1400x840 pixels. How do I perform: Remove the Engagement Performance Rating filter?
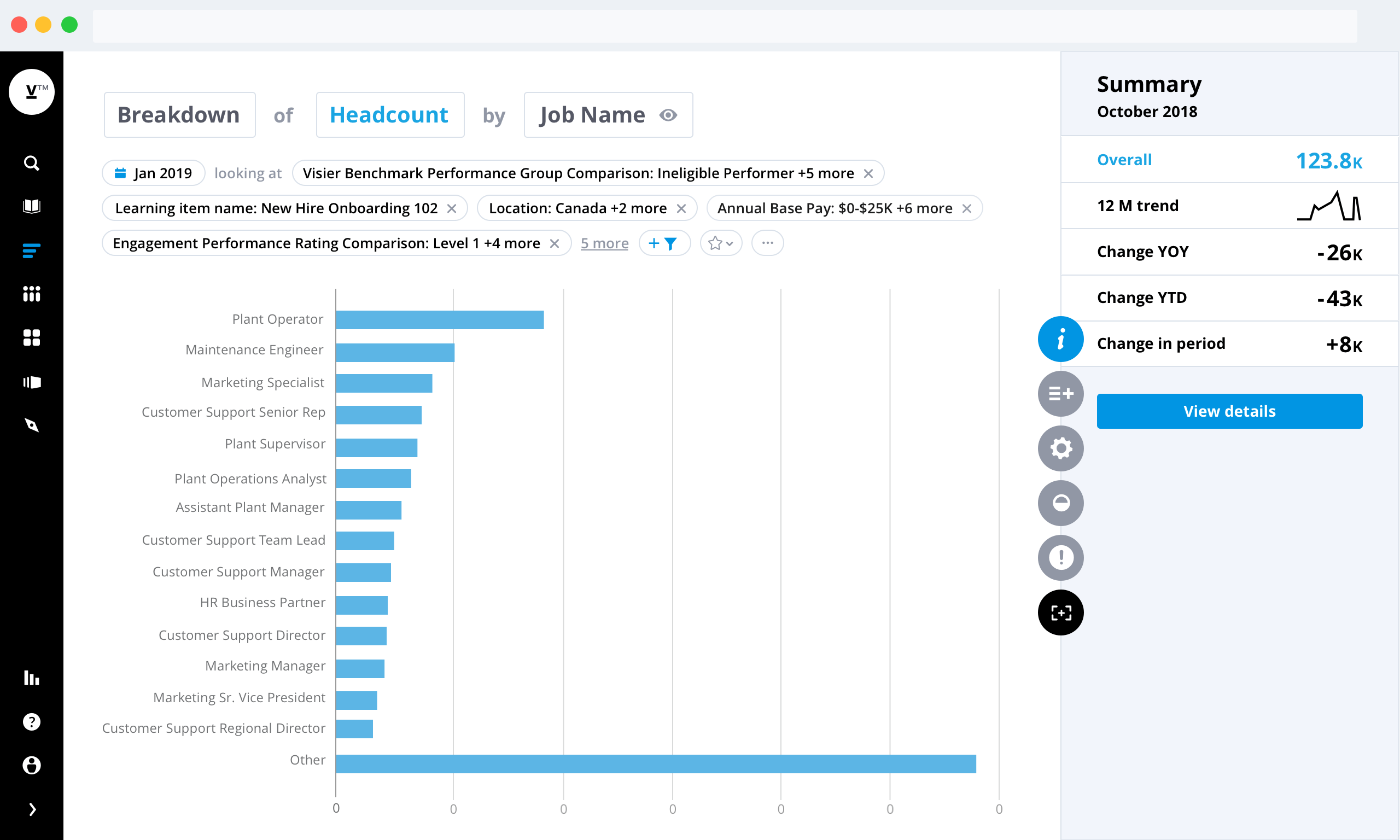click(555, 243)
